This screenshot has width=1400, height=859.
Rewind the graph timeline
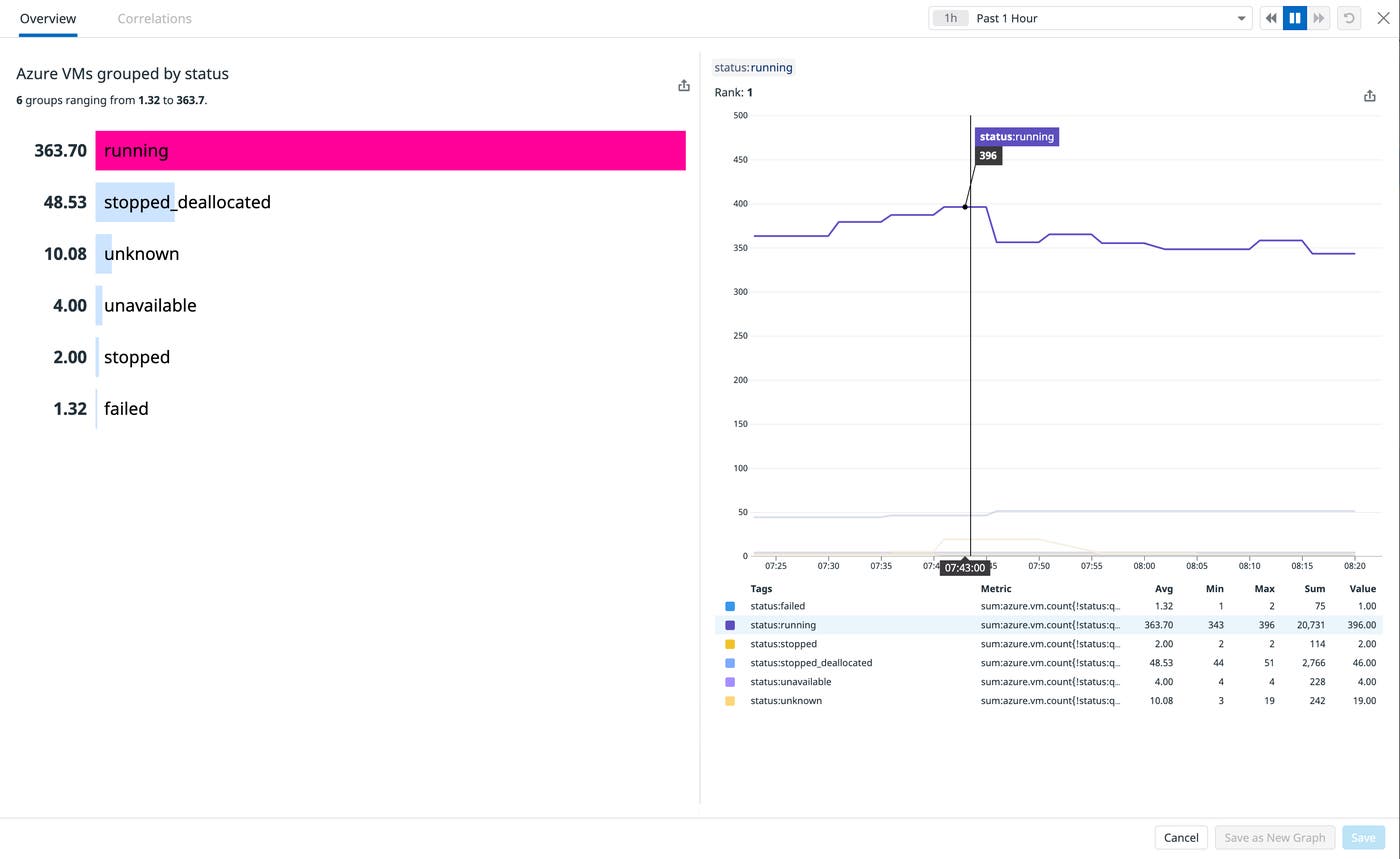[x=1270, y=17]
